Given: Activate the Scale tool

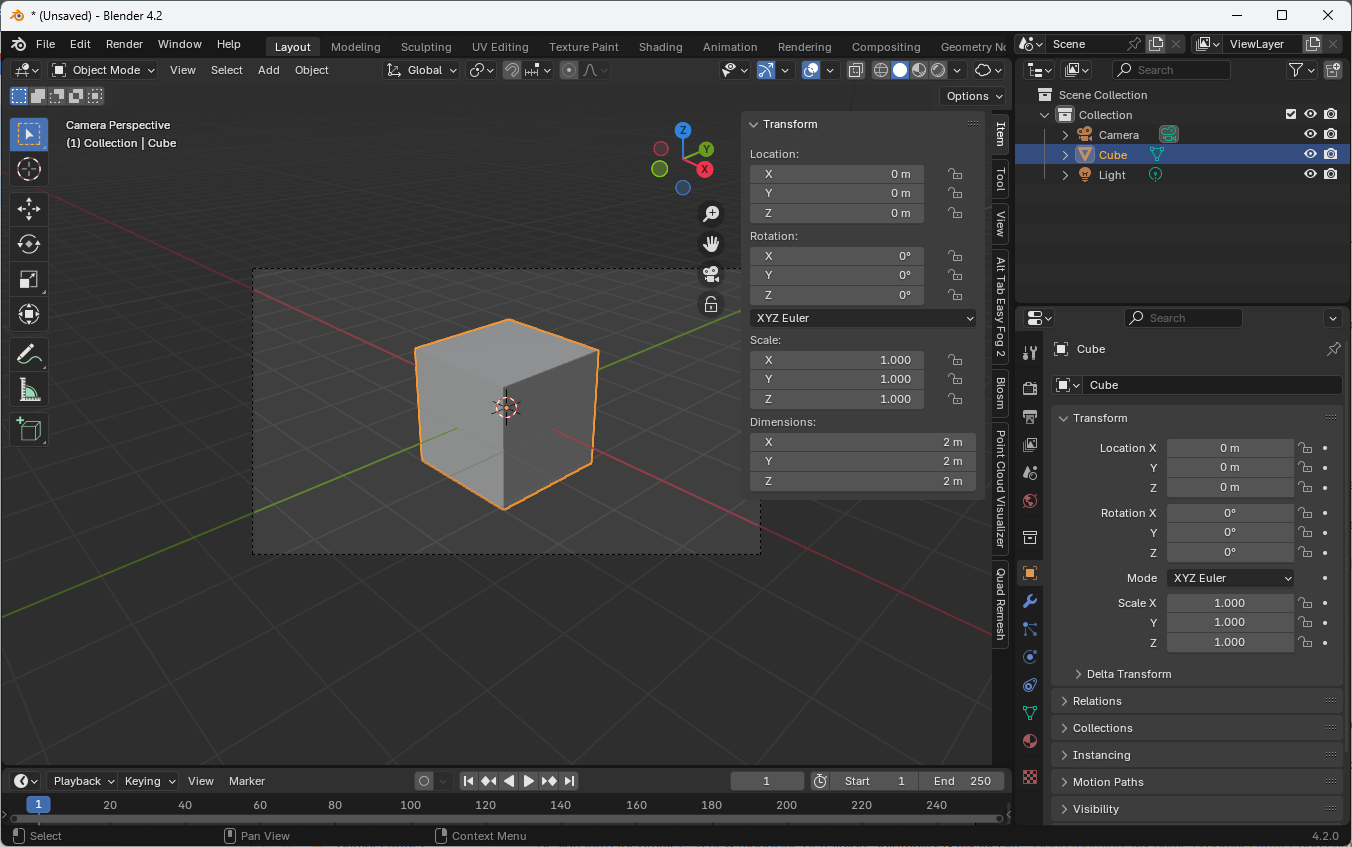Looking at the screenshot, I should pos(29,279).
